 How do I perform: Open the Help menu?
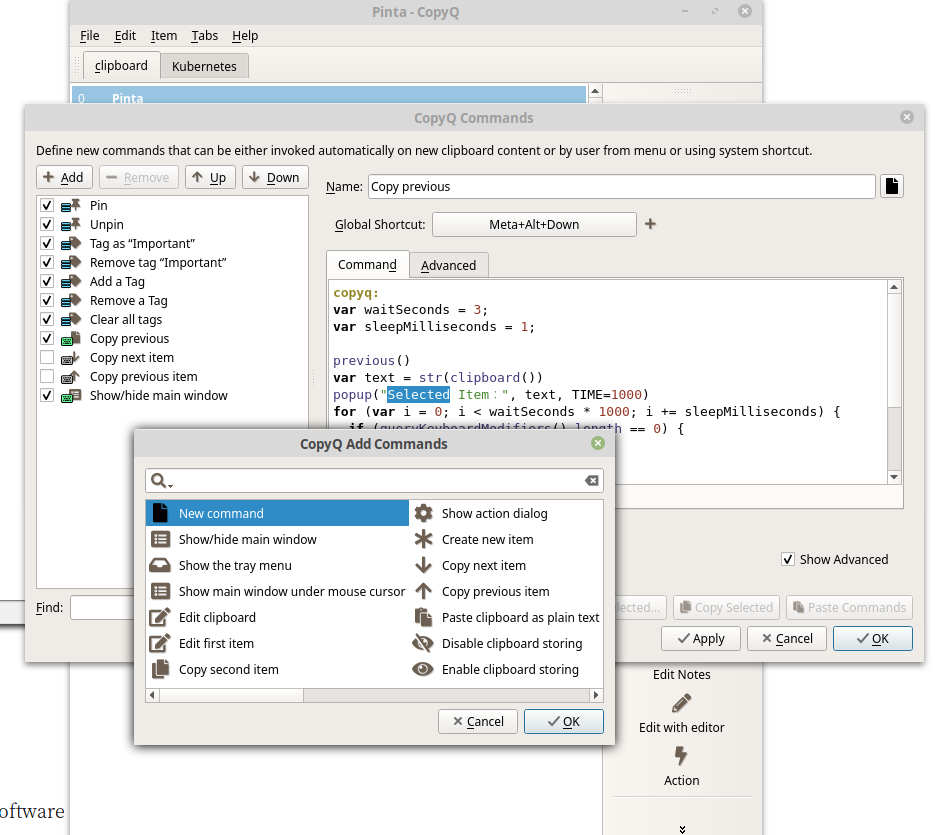pyautogui.click(x=245, y=36)
